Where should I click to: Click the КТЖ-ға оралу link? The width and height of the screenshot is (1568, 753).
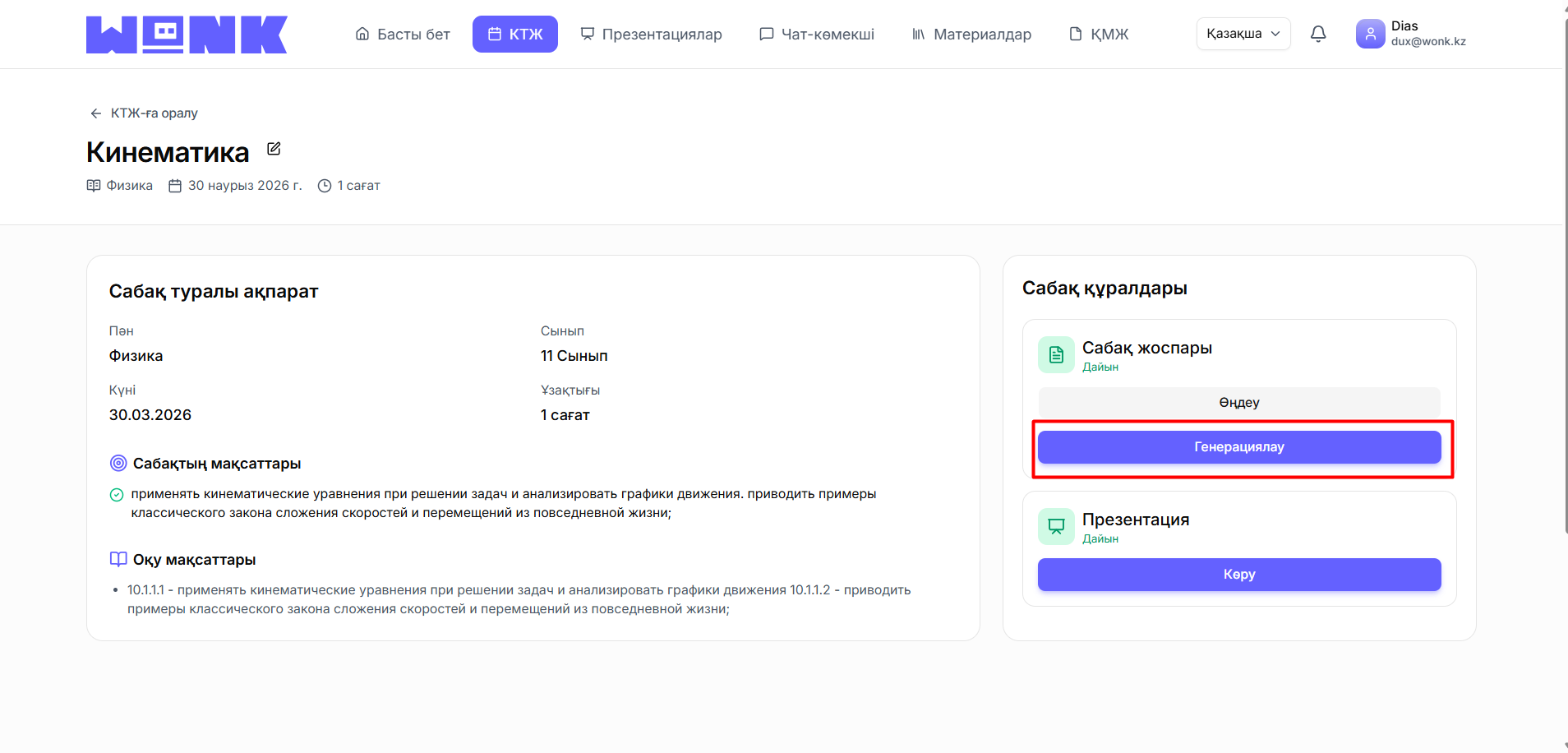click(154, 113)
